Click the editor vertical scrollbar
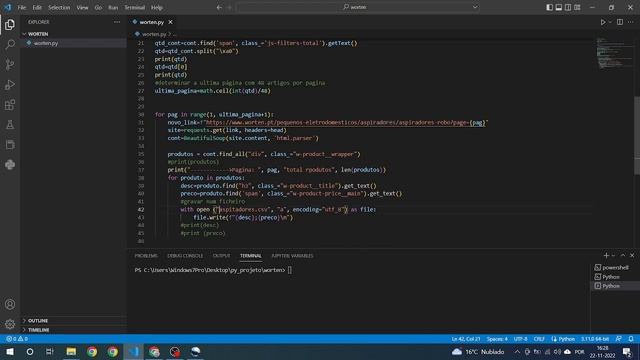Screen dimensions: 640x360 pos(637,136)
